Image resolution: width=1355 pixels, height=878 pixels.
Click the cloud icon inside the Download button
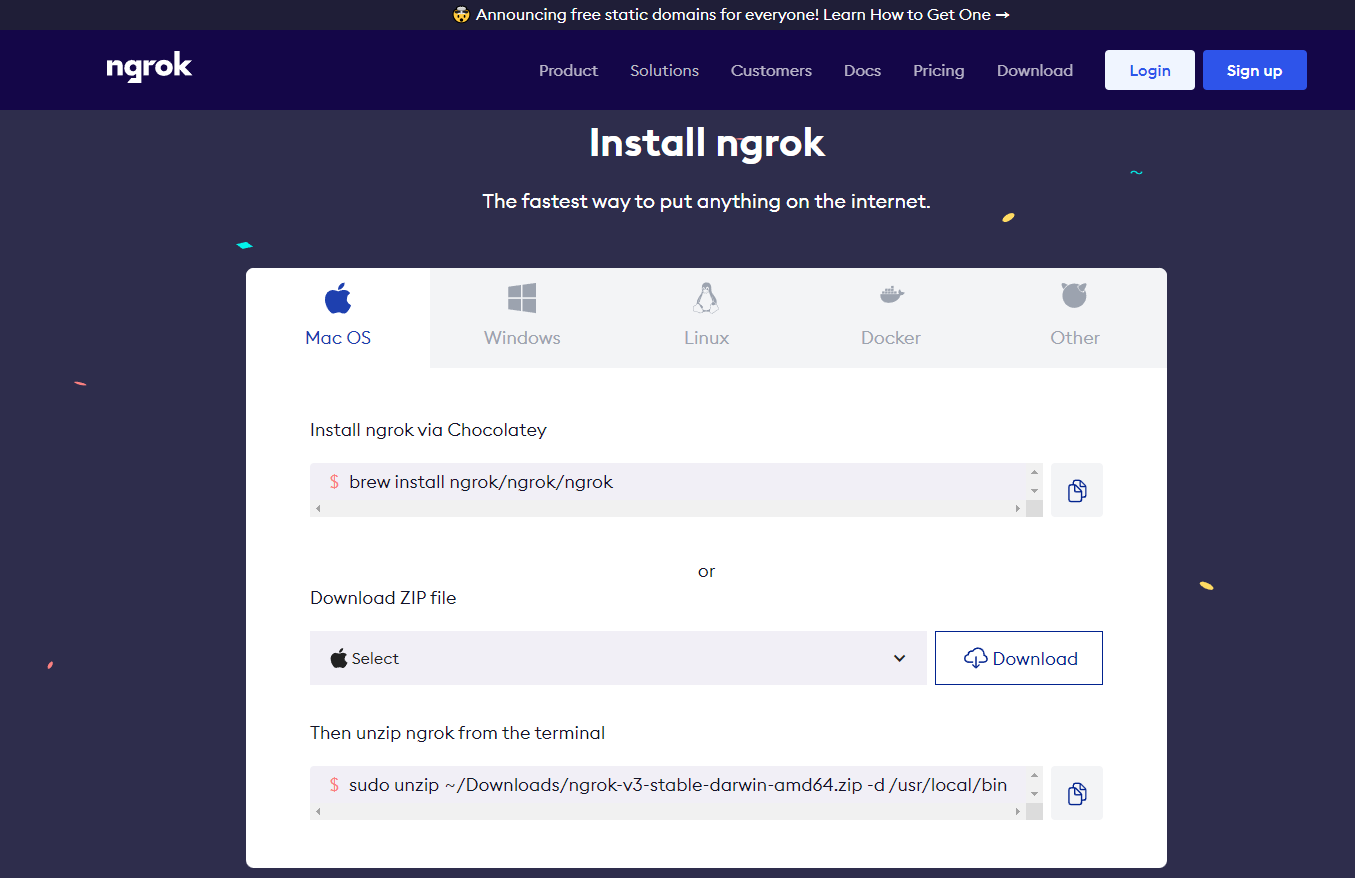[977, 658]
